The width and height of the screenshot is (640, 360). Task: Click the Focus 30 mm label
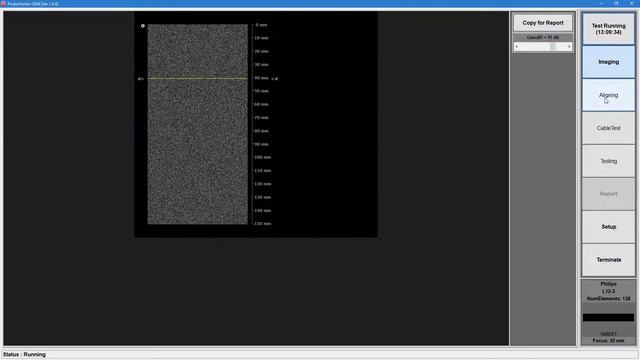(x=608, y=341)
